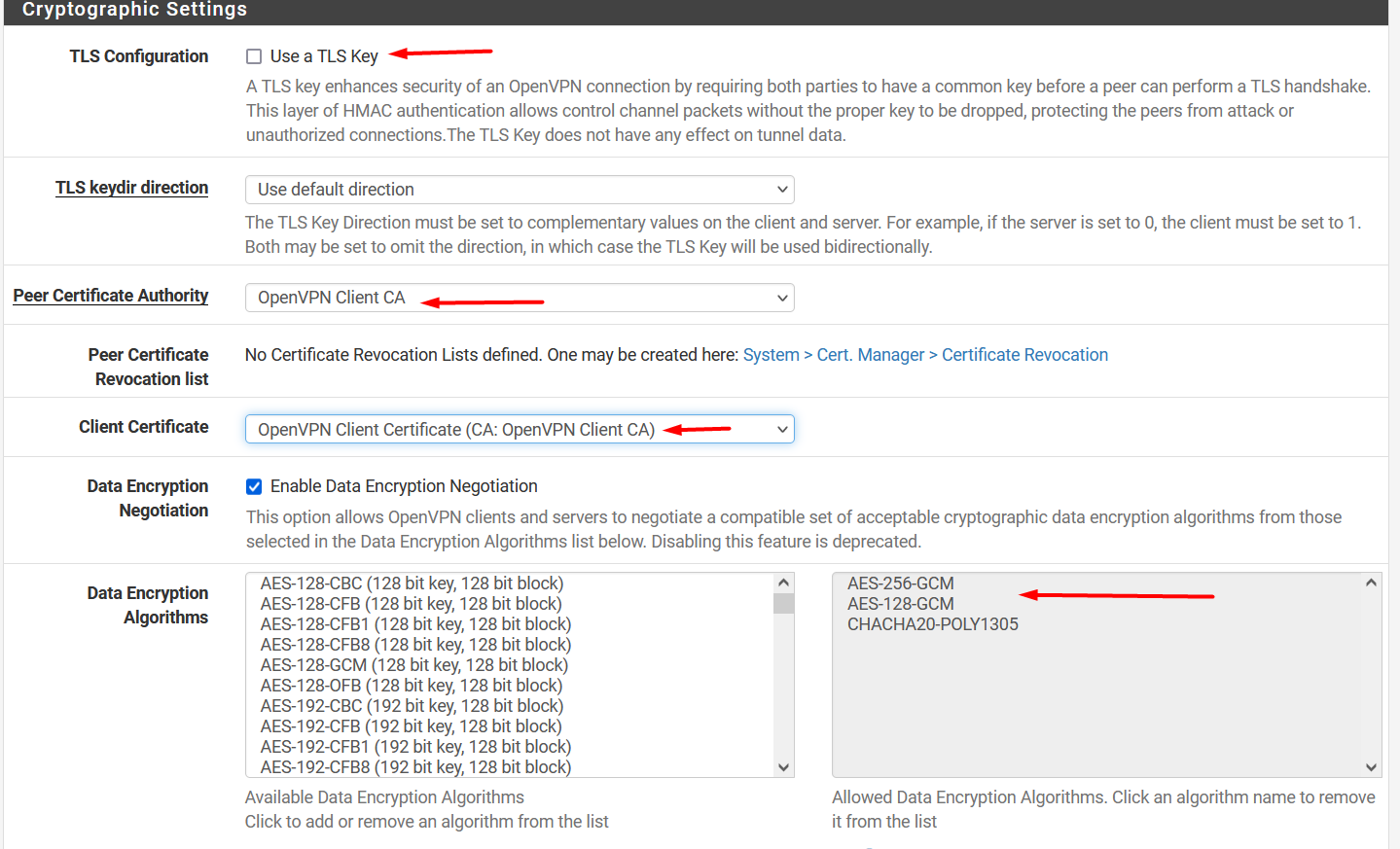Click scroll down arrow in allowed algorithms box
The width and height of the screenshot is (1400, 849).
1371,767
